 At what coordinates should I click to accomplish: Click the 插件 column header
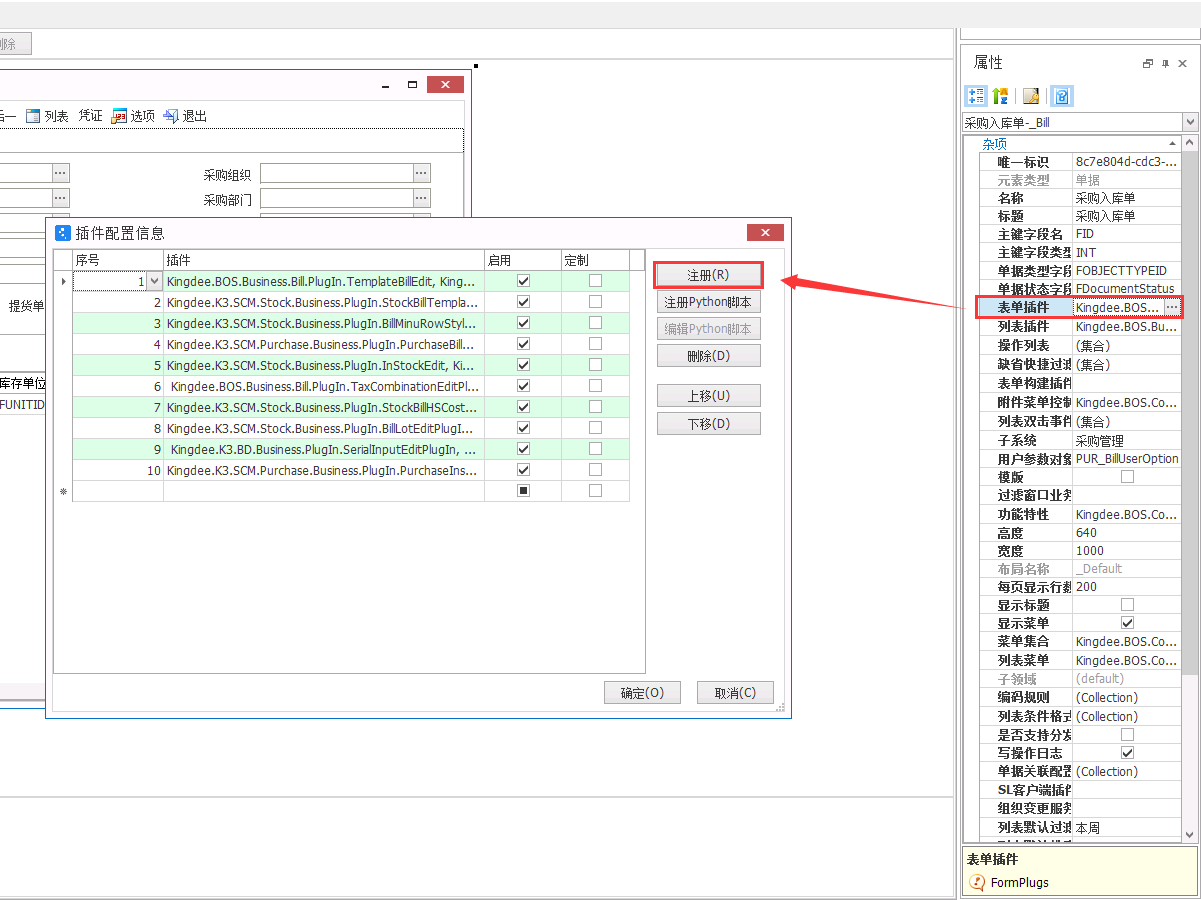[324, 260]
